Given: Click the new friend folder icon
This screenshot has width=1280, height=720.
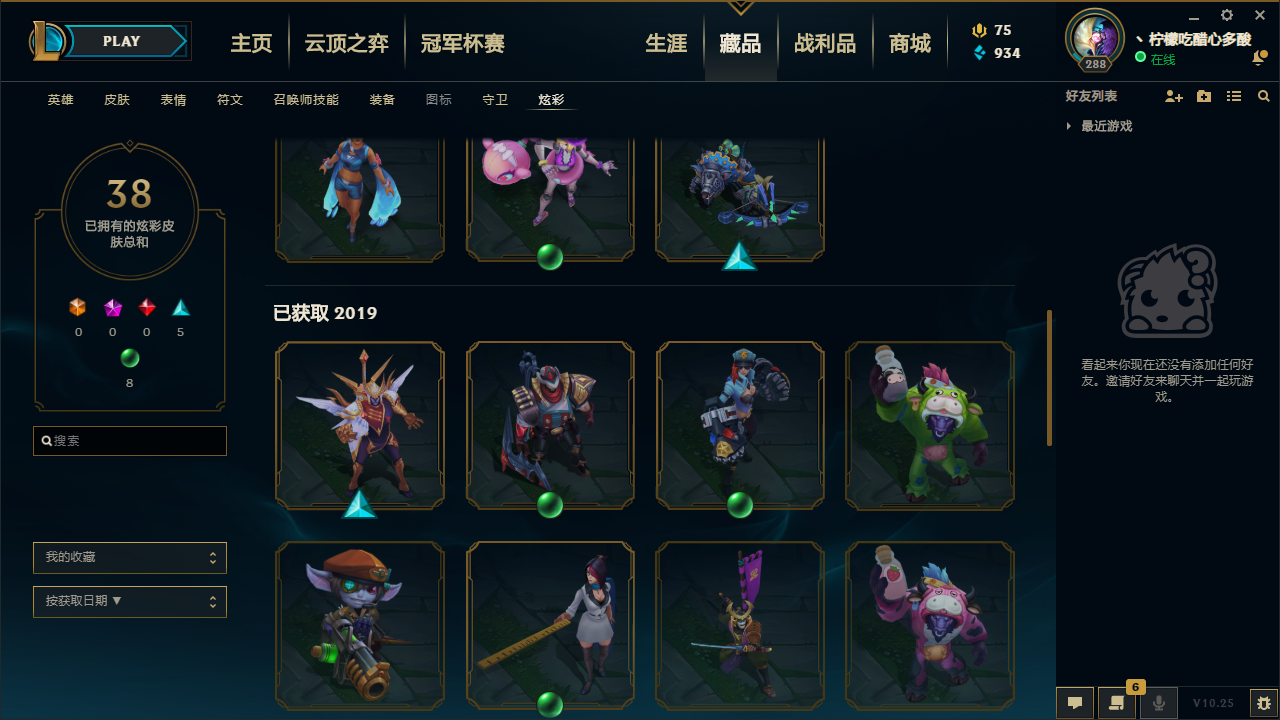Looking at the screenshot, I should click(1204, 96).
